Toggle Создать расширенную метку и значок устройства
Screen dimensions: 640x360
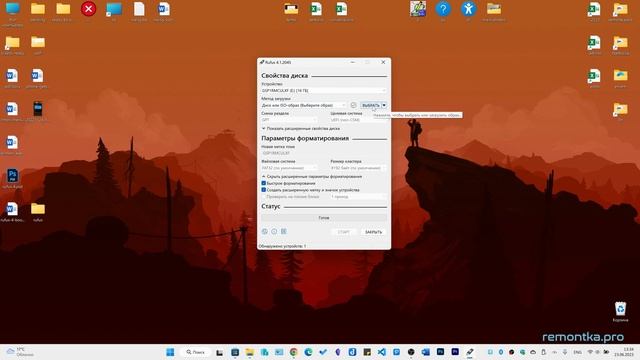(264, 190)
